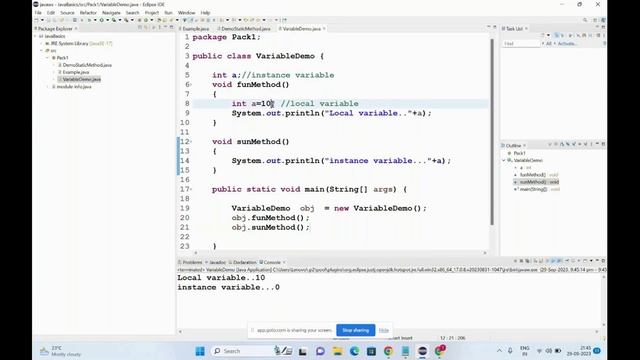This screenshot has width=640, height=360.
Task: Collapse VariableDemo class in Outline
Action: 504,160
